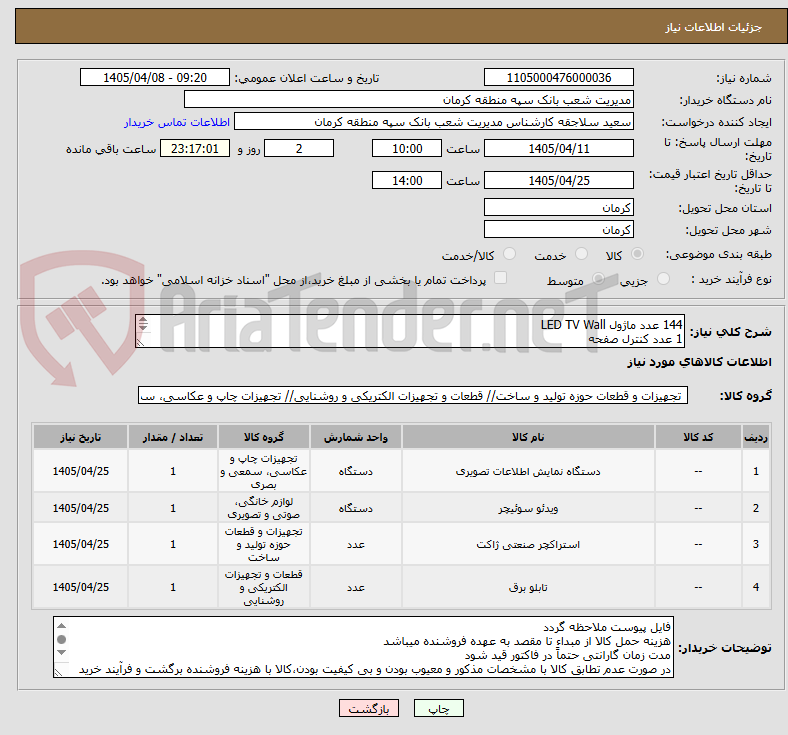Click the resize grip of شرح کلی نیاز box

[x=140, y=342]
